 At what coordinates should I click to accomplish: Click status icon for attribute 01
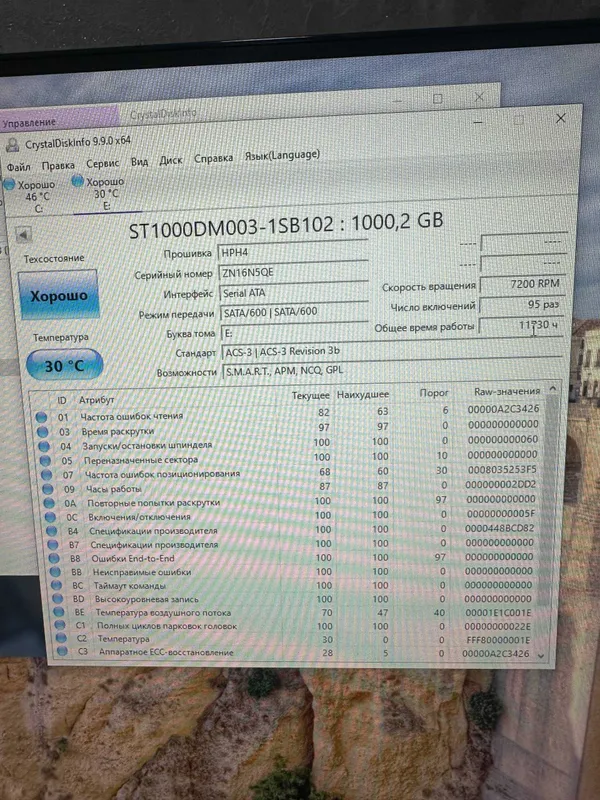42,417
